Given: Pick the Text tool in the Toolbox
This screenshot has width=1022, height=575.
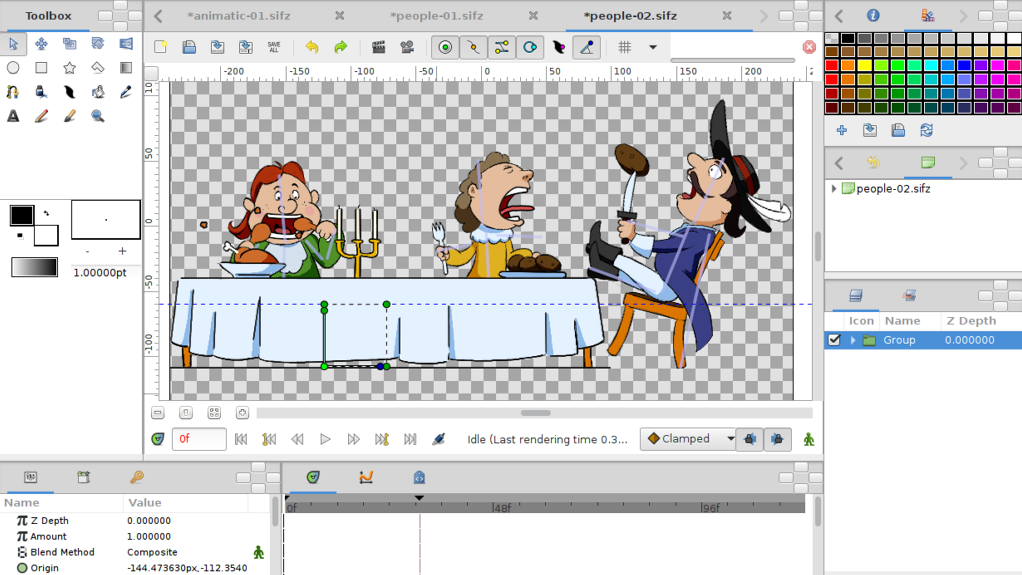Looking at the screenshot, I should (x=13, y=116).
